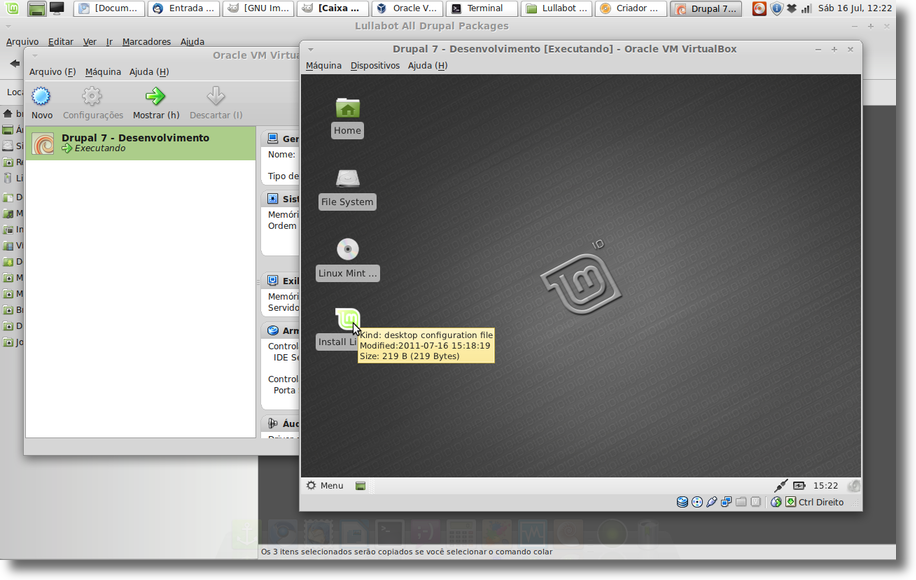Switch to Lullabot ... window in taskbar
916x580 pixels.
(x=556, y=8)
